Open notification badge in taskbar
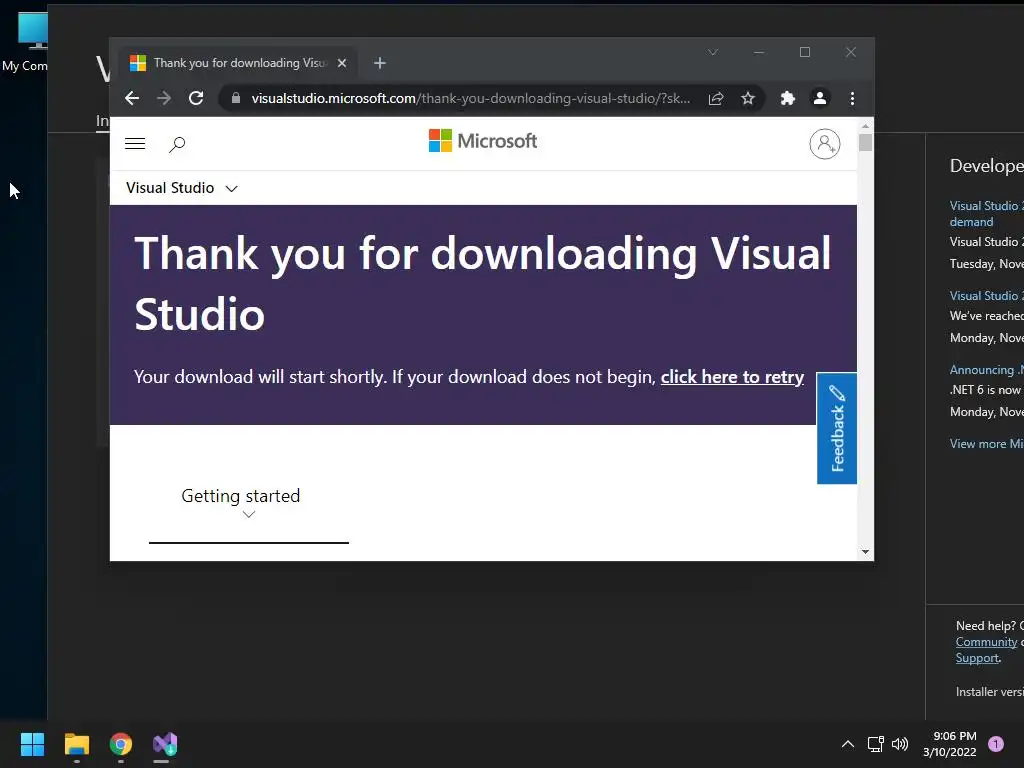The width and height of the screenshot is (1024, 768). point(996,744)
